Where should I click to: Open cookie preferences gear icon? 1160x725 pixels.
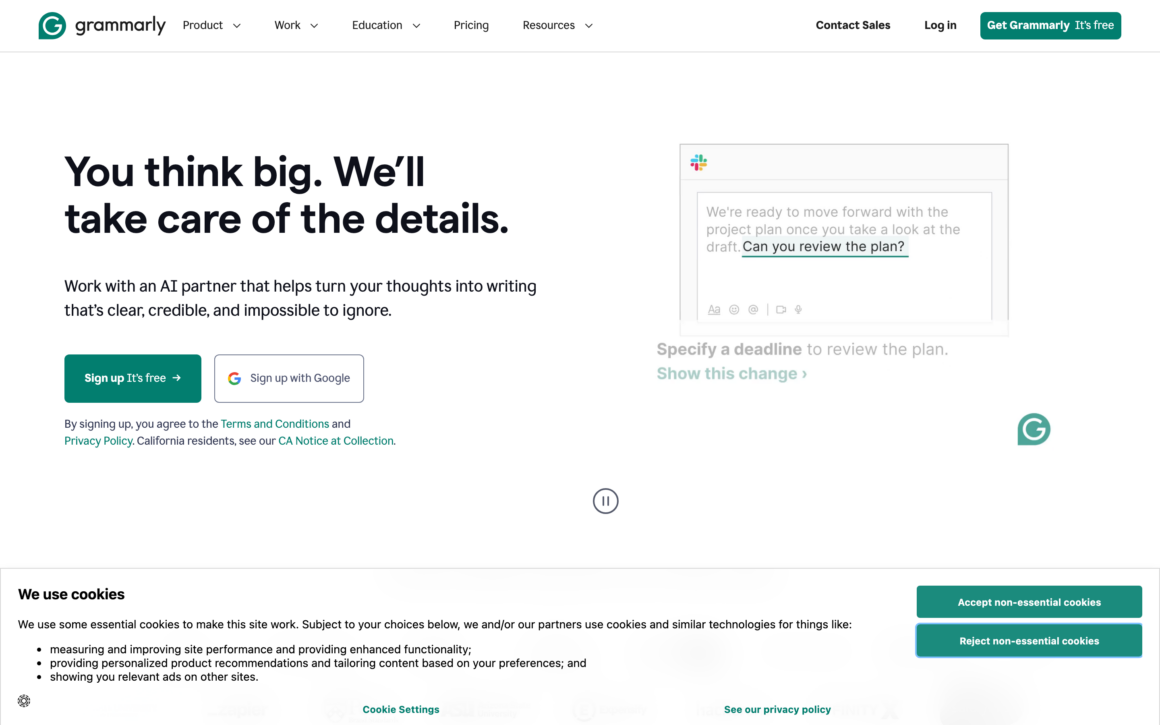coord(24,701)
